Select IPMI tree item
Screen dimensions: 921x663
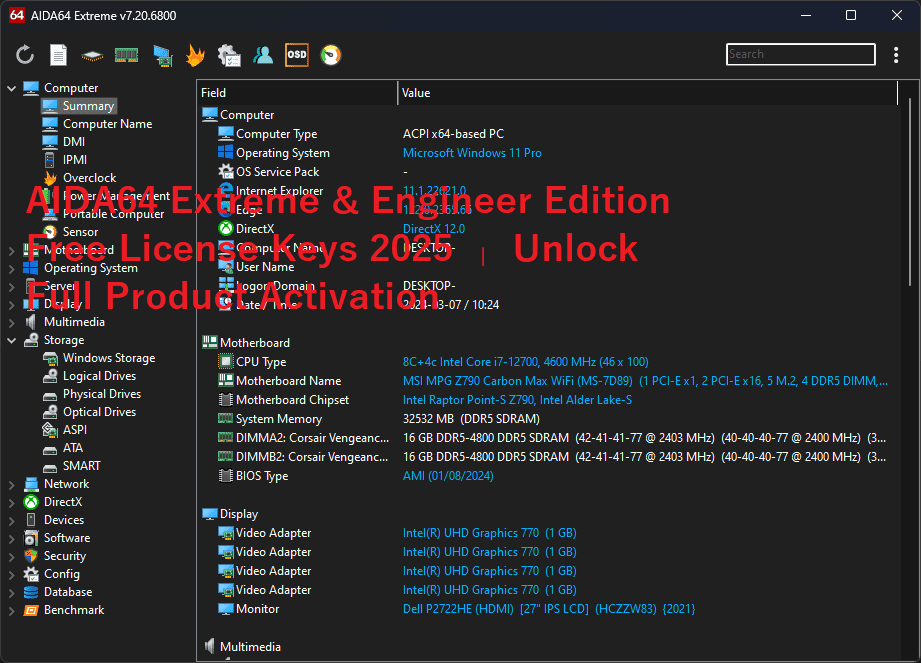coord(75,160)
